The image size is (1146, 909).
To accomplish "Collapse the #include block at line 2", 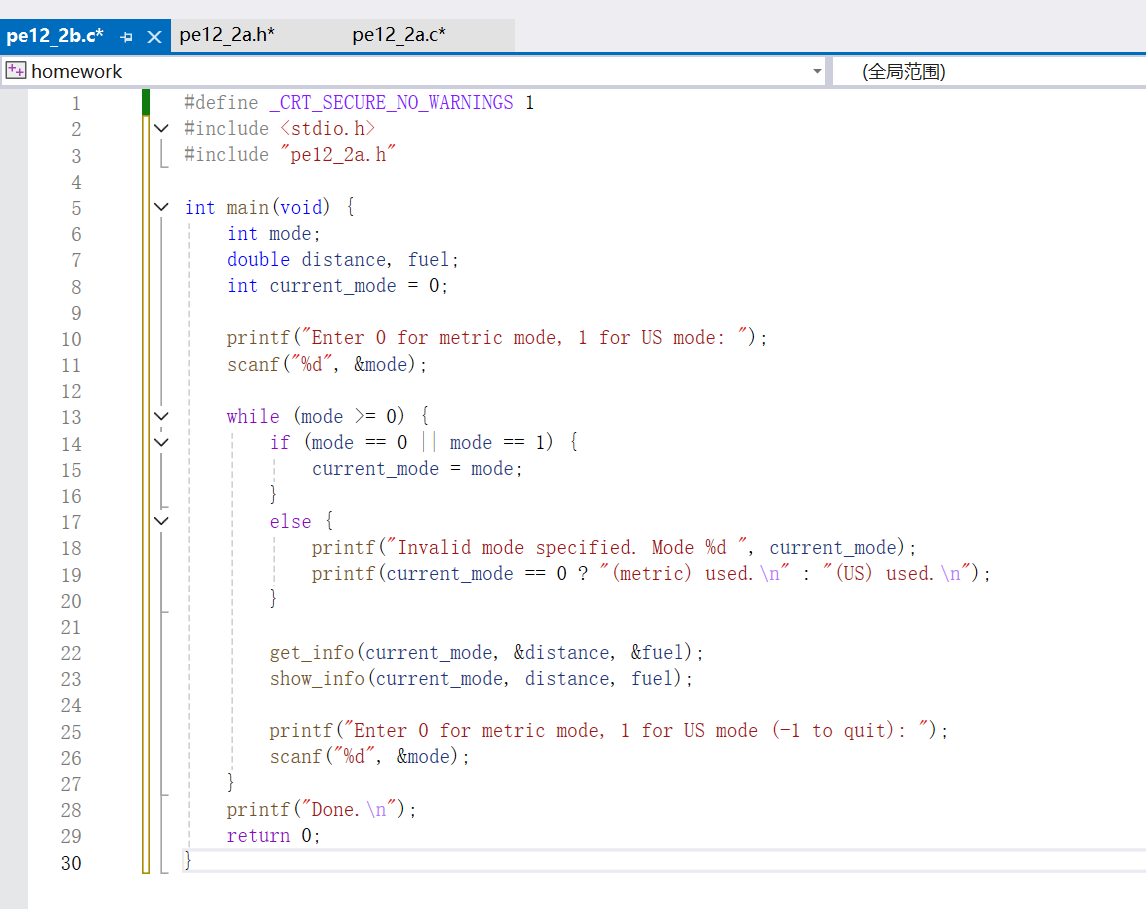I will [162, 129].
